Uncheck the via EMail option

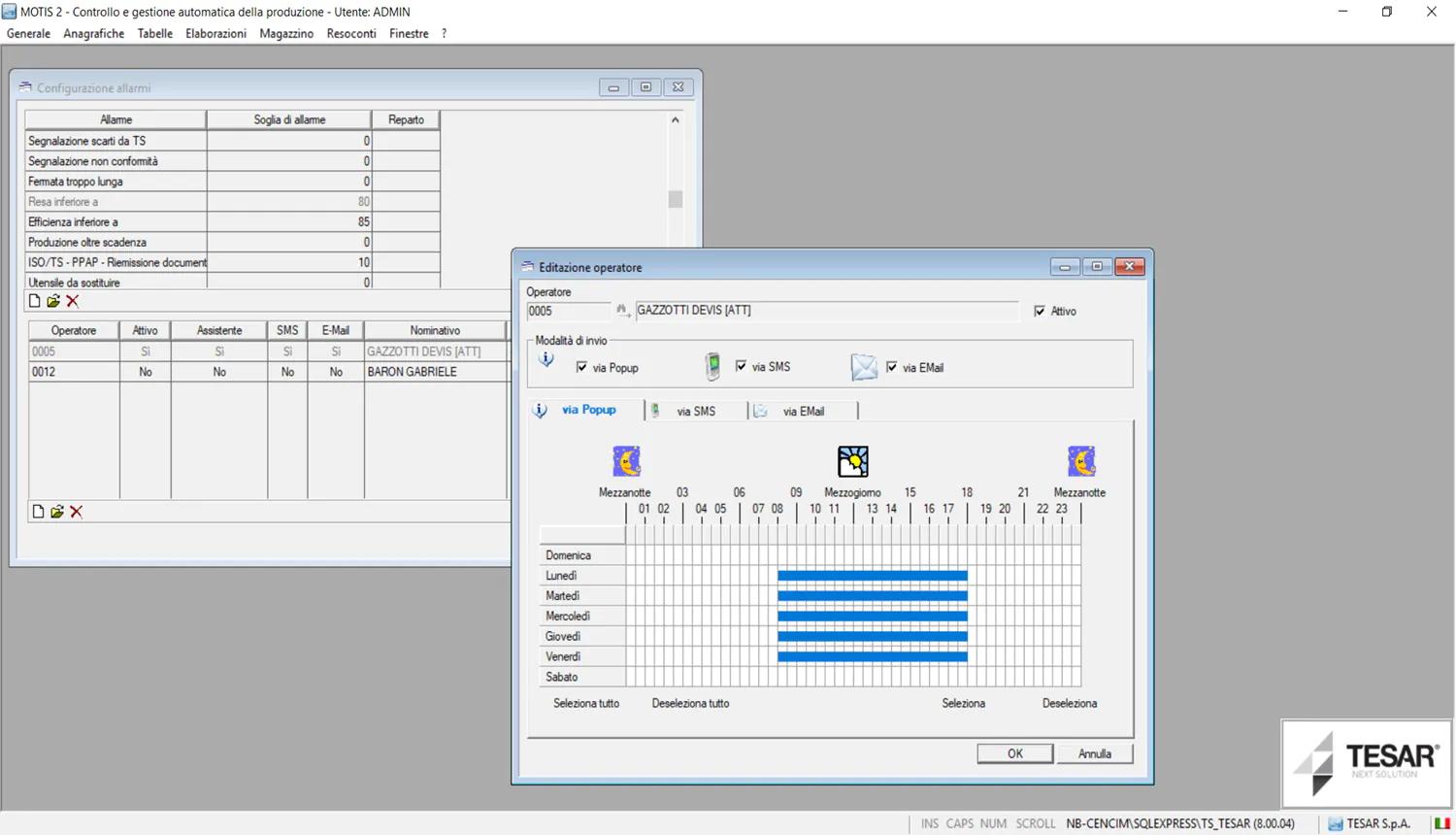coord(892,367)
